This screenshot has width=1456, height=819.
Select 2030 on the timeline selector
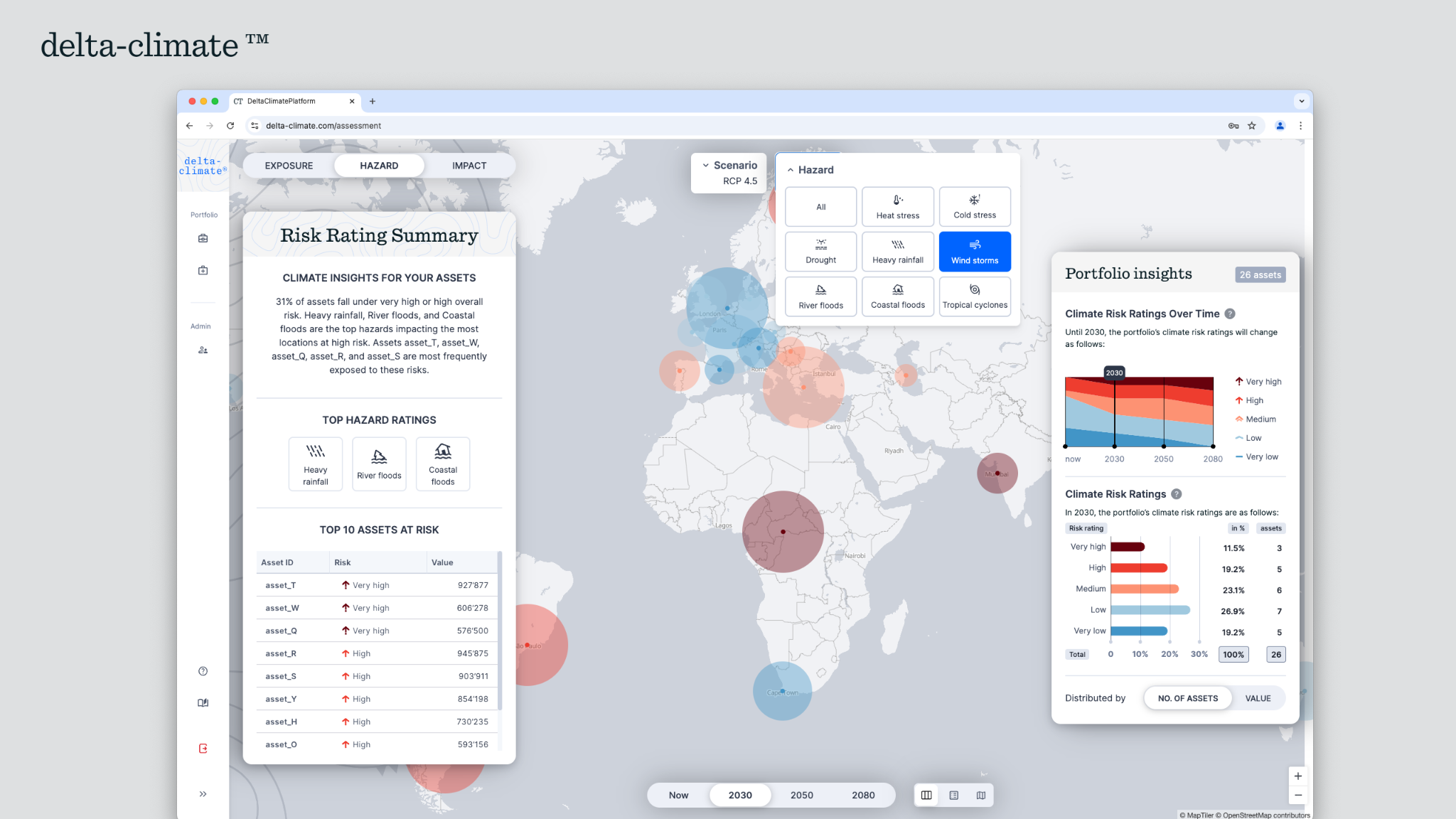[740, 795]
